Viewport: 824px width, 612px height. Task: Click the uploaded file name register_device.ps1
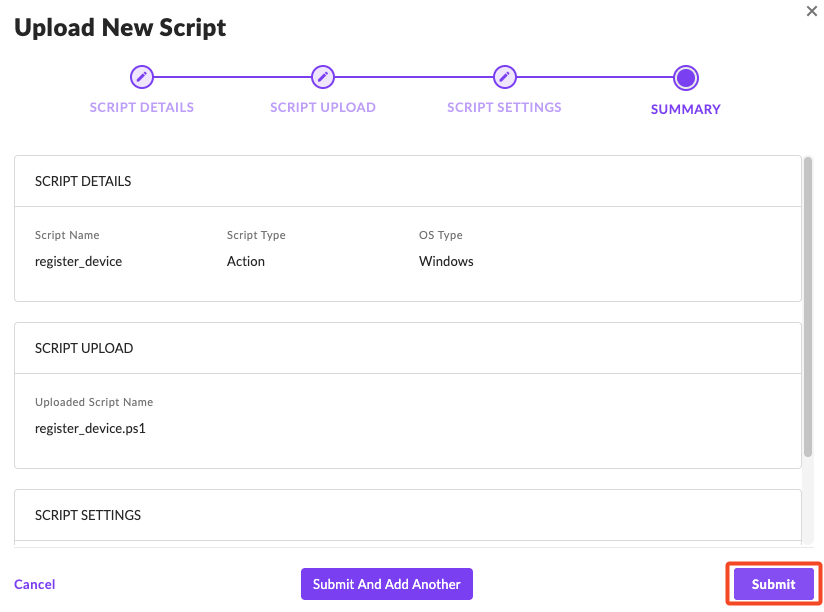(90, 428)
